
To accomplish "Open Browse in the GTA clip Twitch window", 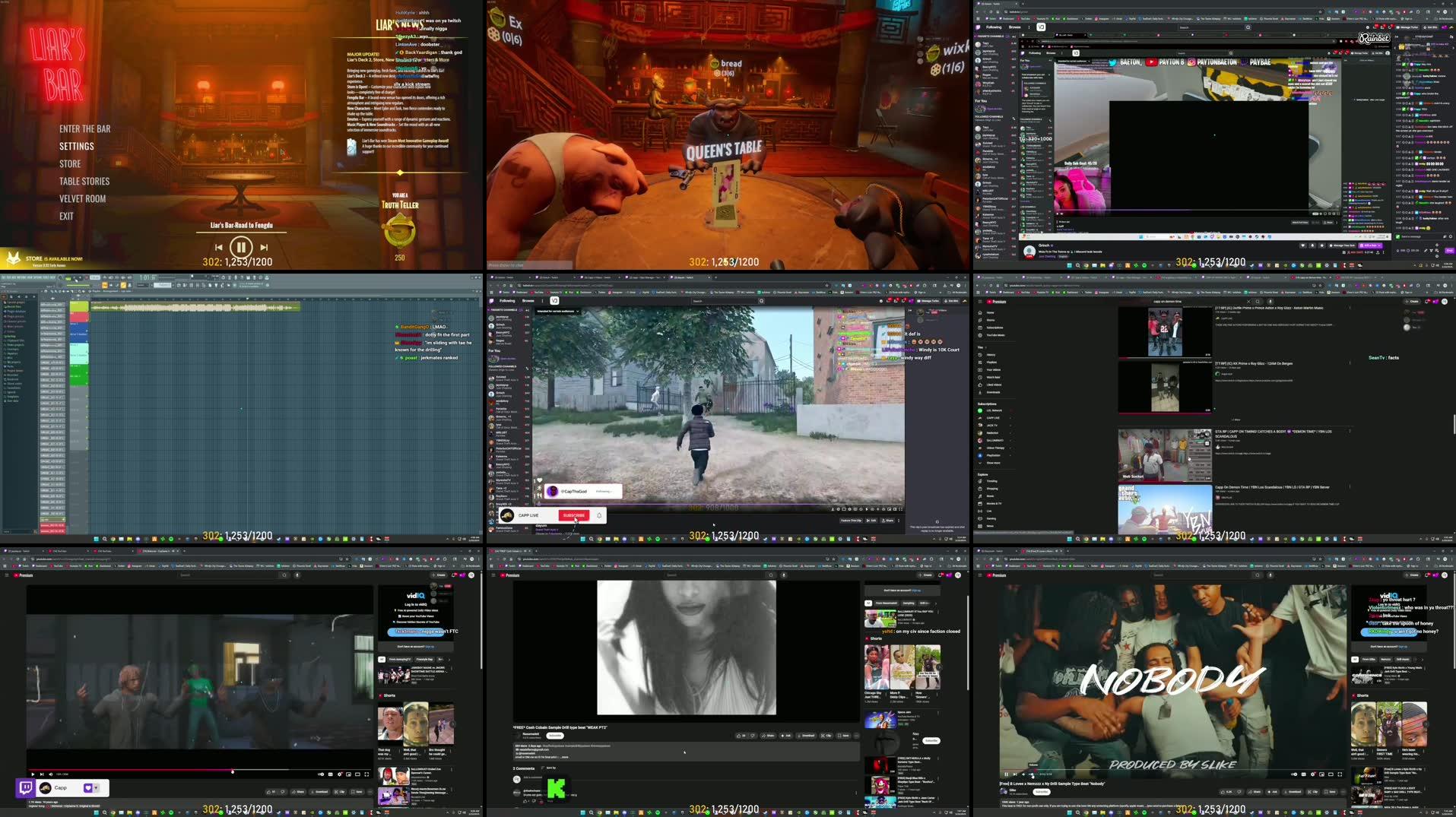I will pos(528,301).
